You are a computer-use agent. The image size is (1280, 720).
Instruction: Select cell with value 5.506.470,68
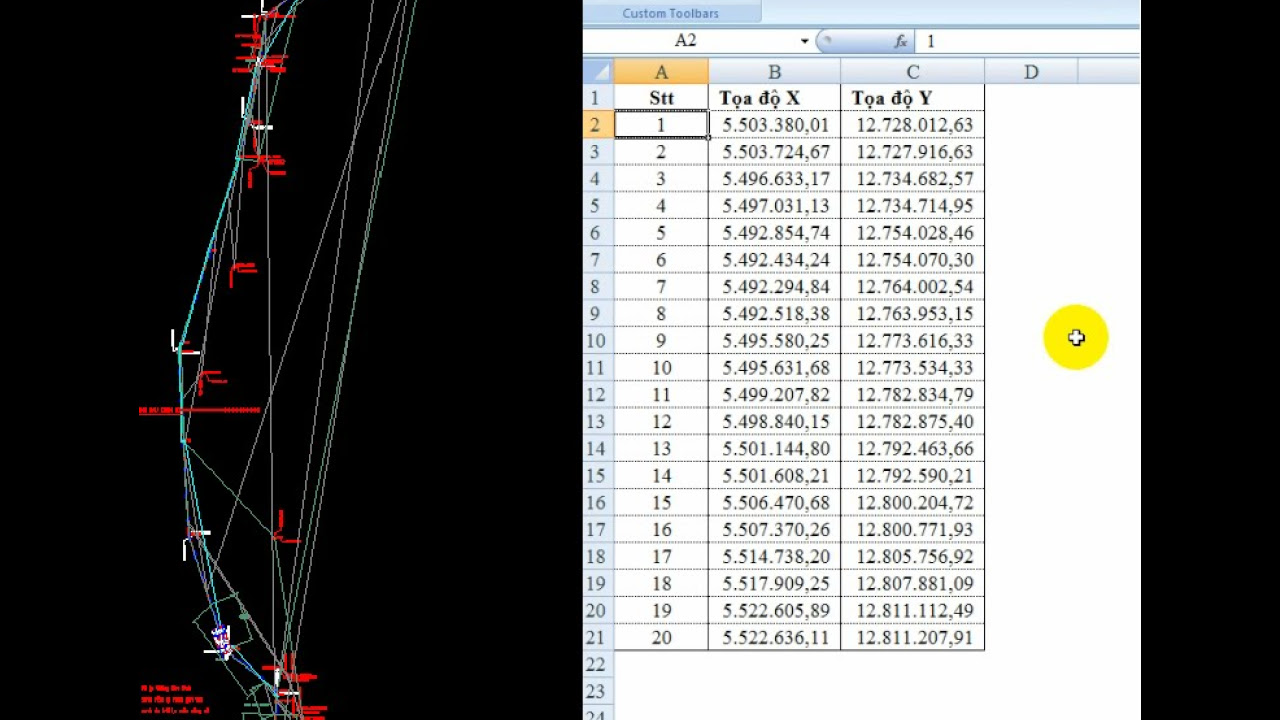pos(774,503)
